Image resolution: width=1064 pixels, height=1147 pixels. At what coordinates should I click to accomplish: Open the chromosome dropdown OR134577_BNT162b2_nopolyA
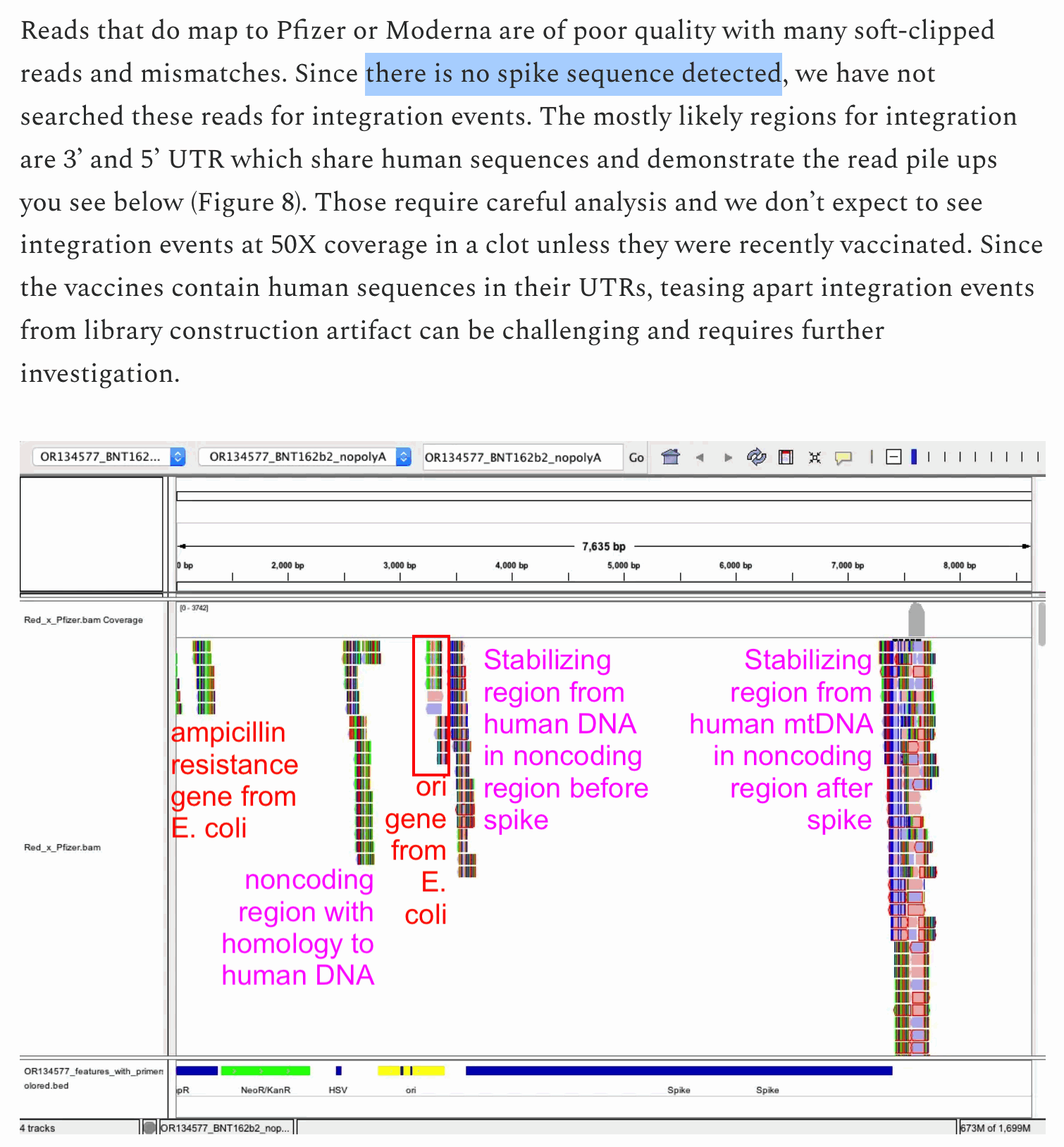coord(304,457)
